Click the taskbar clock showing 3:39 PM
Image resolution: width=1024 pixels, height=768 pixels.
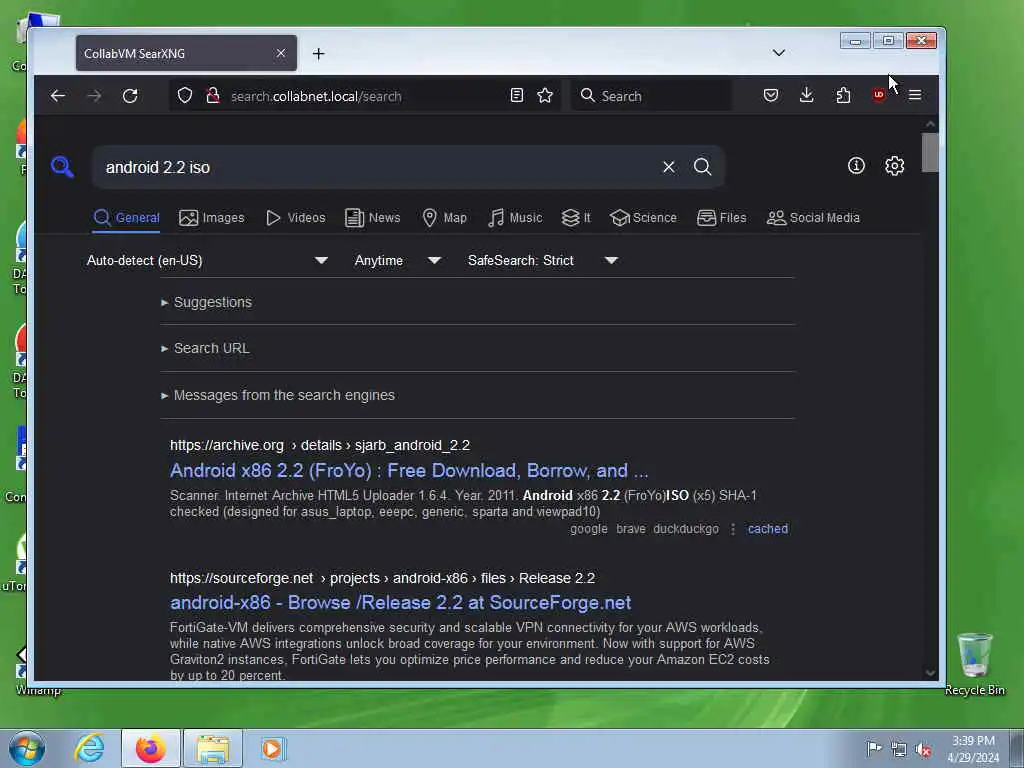pyautogui.click(x=973, y=748)
